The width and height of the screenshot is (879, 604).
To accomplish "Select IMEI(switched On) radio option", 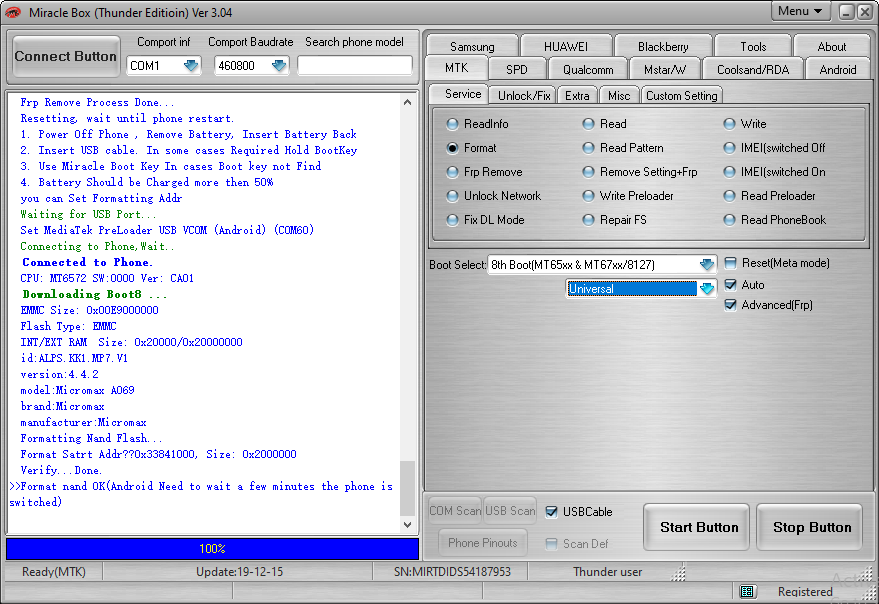I will pos(774,172).
